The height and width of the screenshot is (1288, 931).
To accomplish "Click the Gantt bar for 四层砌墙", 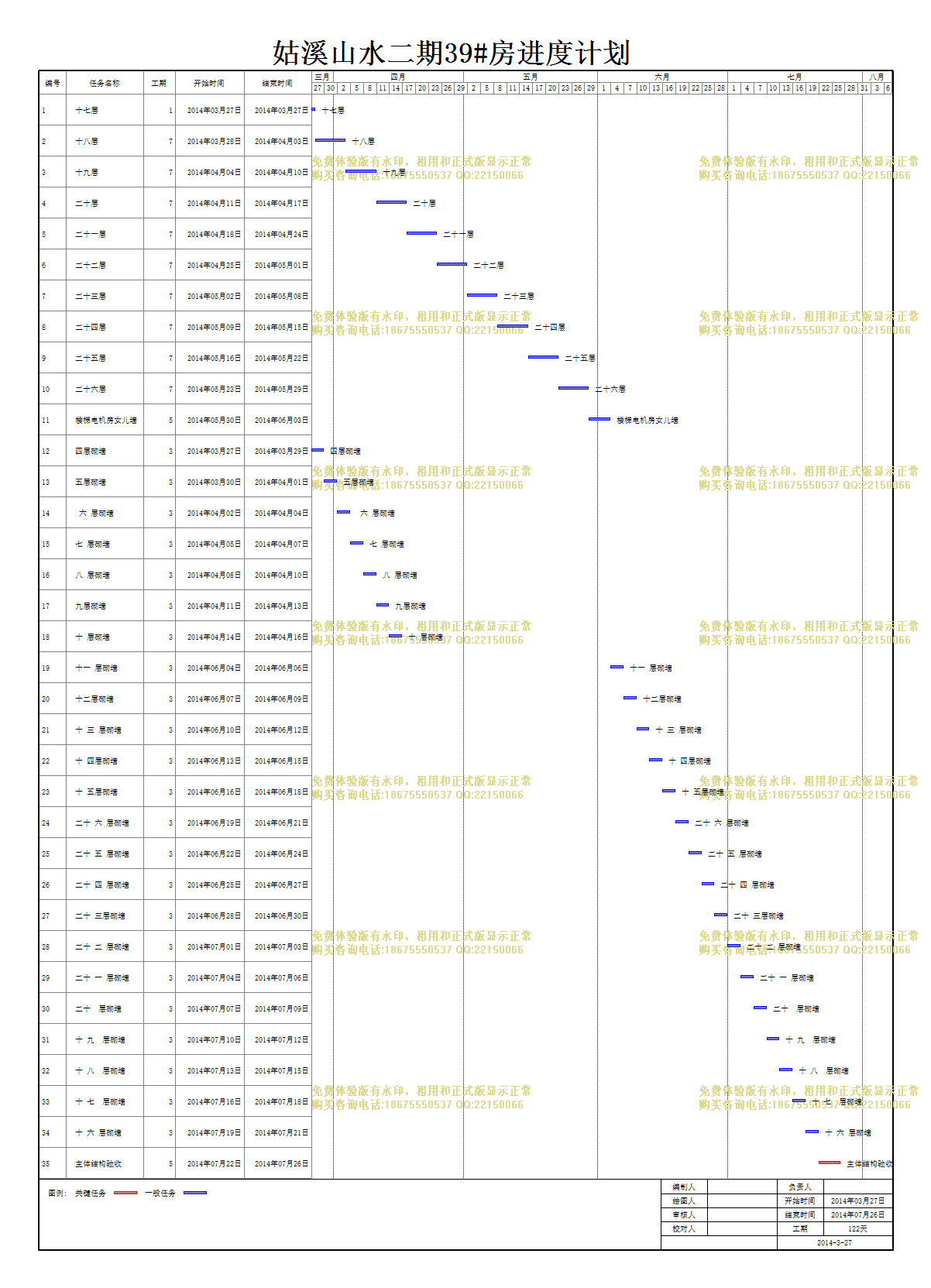I will (318, 450).
